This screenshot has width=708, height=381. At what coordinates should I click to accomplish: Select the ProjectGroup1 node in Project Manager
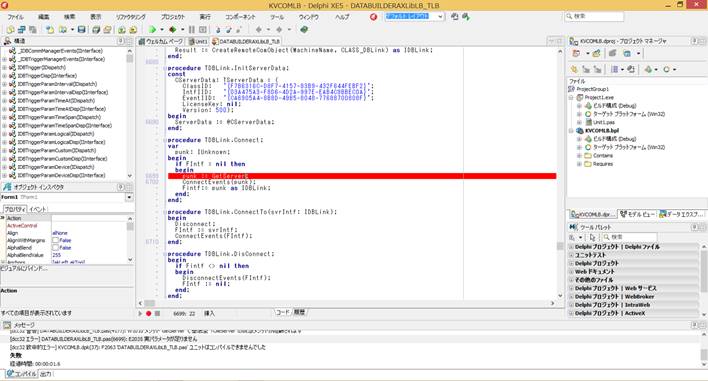coord(592,89)
